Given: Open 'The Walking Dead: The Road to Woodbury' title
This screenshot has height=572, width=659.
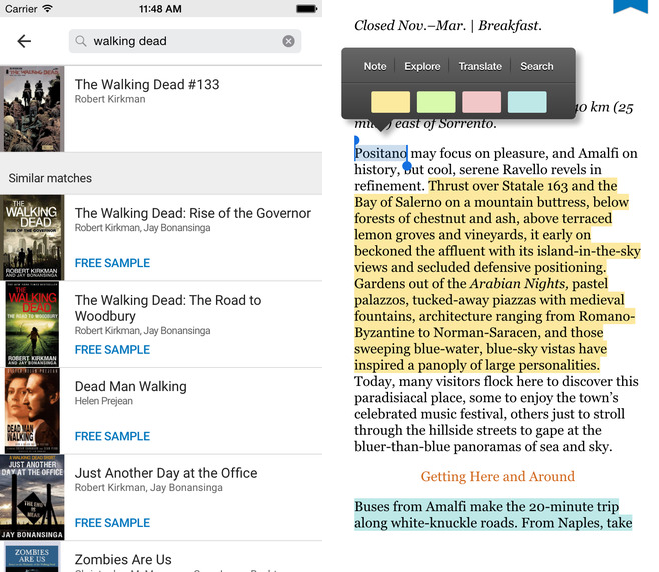Looking at the screenshot, I should 168,308.
